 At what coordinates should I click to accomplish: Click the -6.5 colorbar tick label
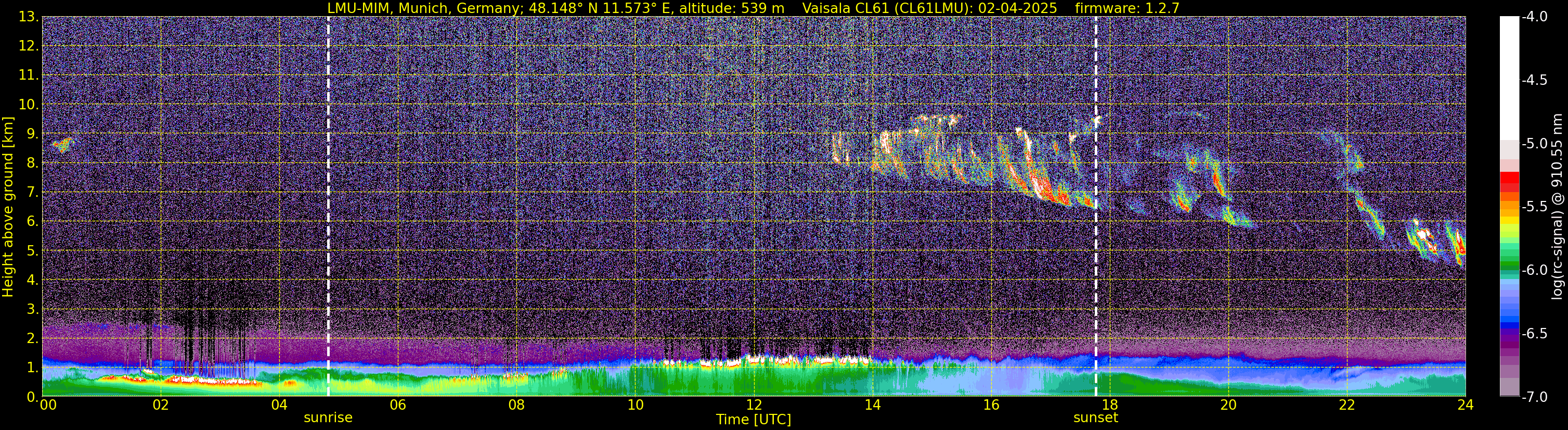pyautogui.click(x=1535, y=334)
